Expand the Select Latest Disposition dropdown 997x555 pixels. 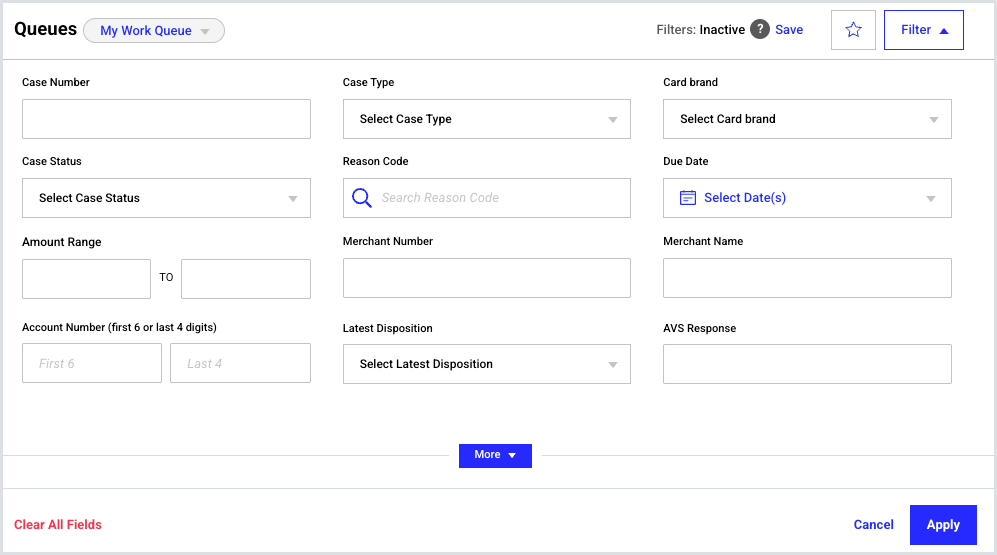(x=486, y=364)
